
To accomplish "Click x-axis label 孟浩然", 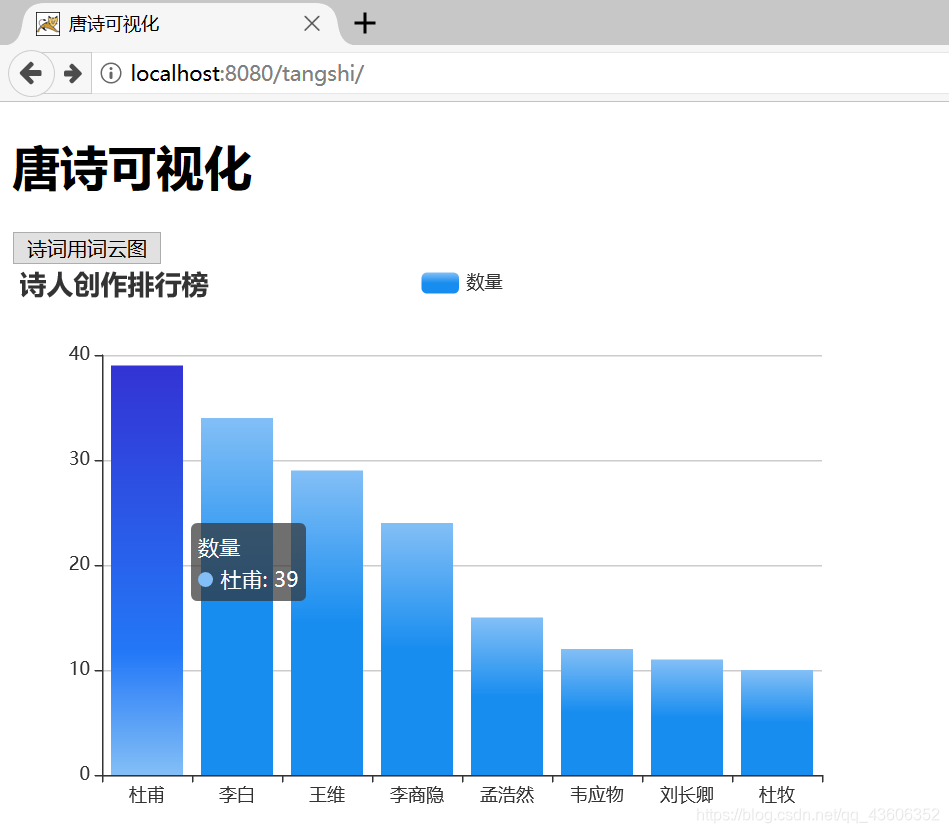I will click(507, 795).
